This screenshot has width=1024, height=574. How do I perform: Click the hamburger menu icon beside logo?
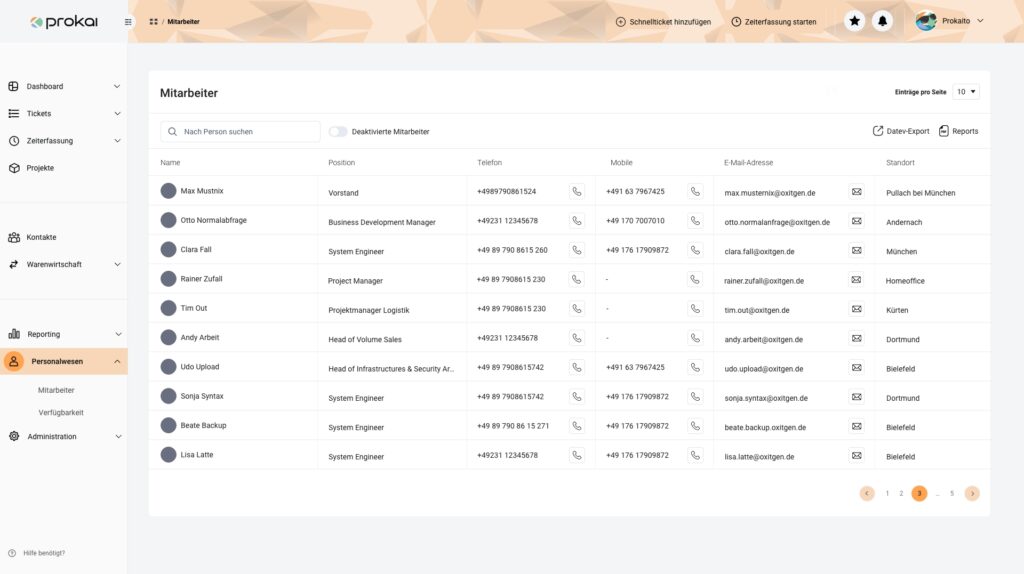pos(128,21)
